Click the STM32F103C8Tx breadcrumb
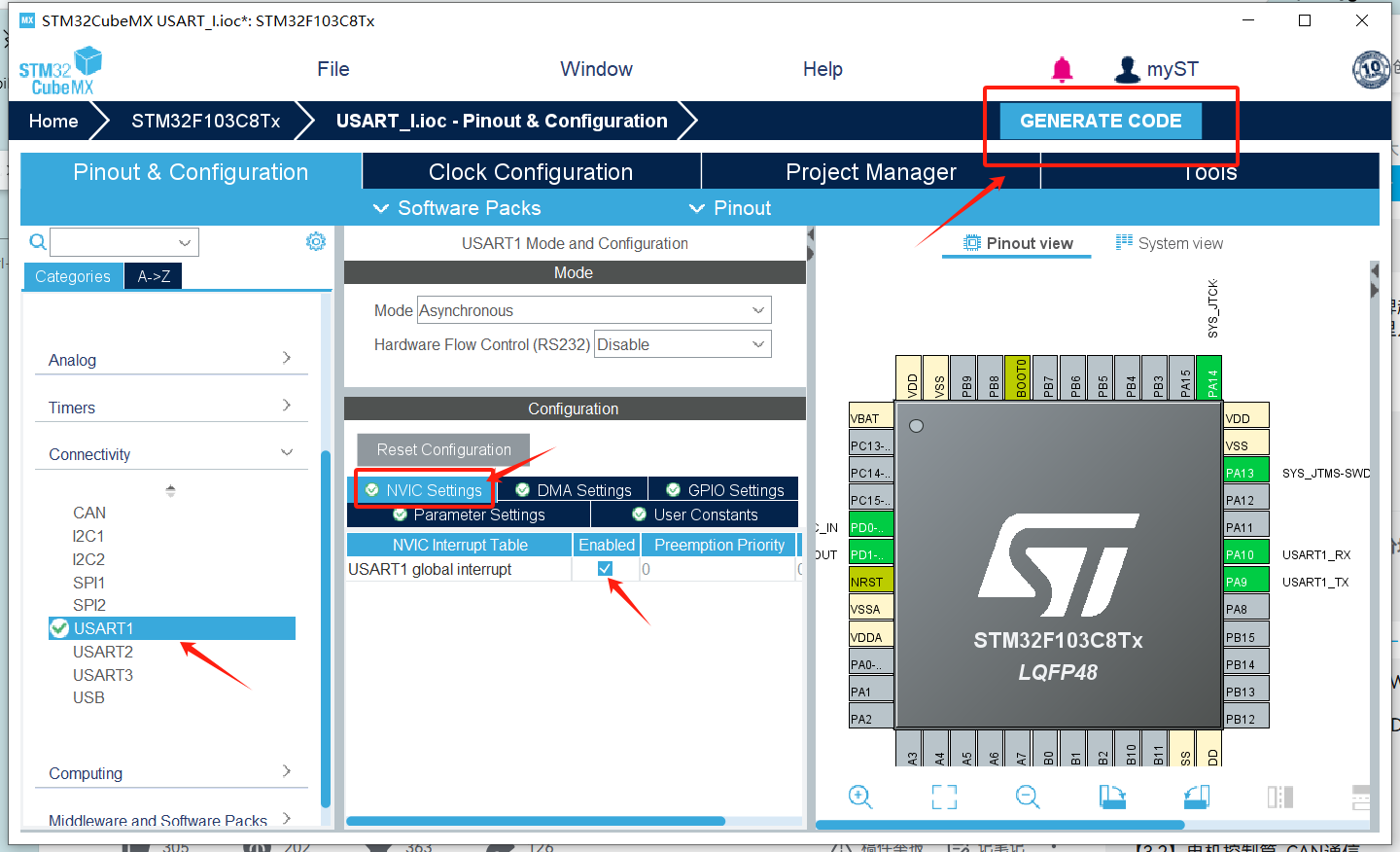The width and height of the screenshot is (1400, 852). tap(206, 121)
